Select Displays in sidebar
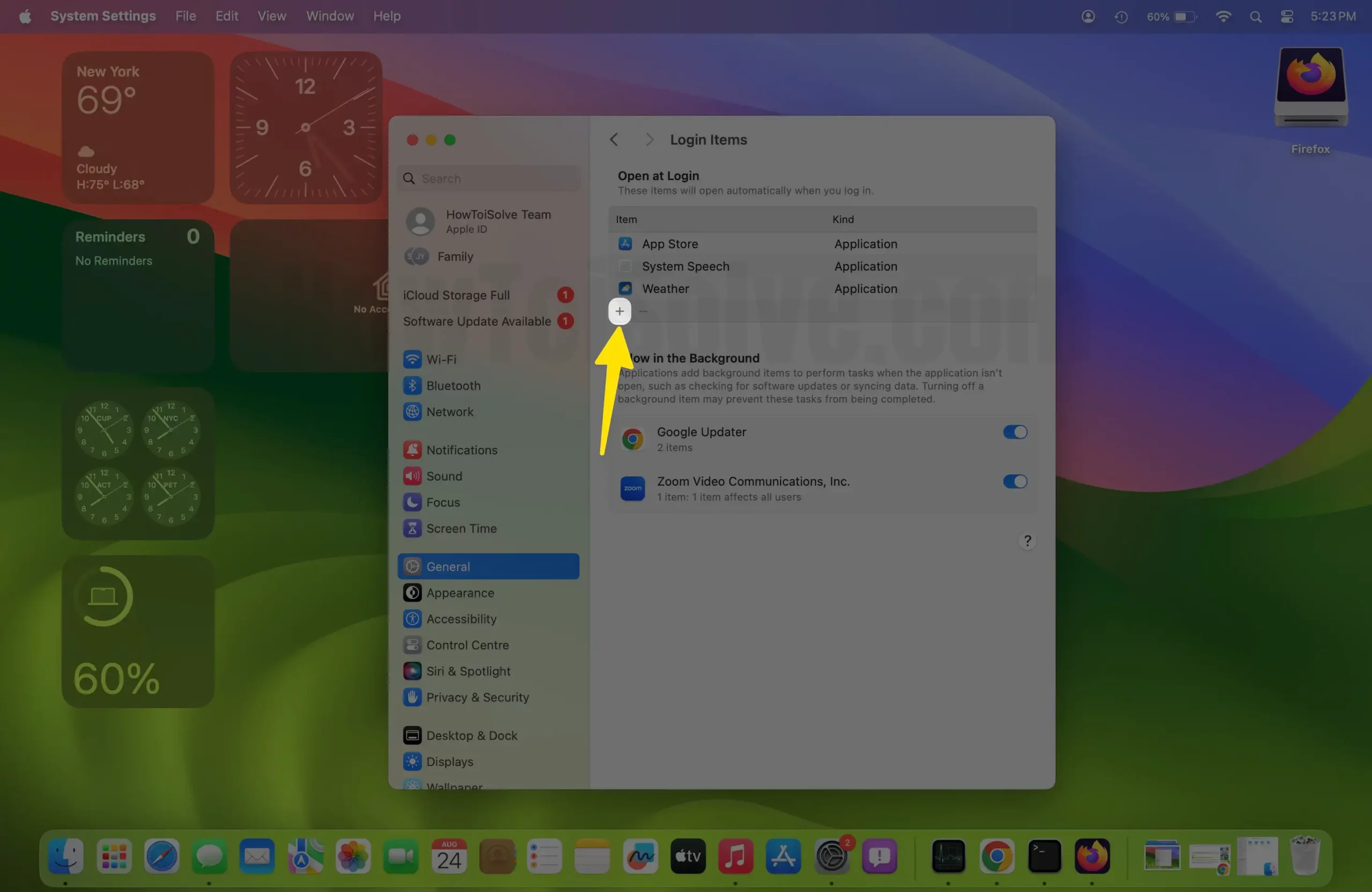 pos(489,762)
